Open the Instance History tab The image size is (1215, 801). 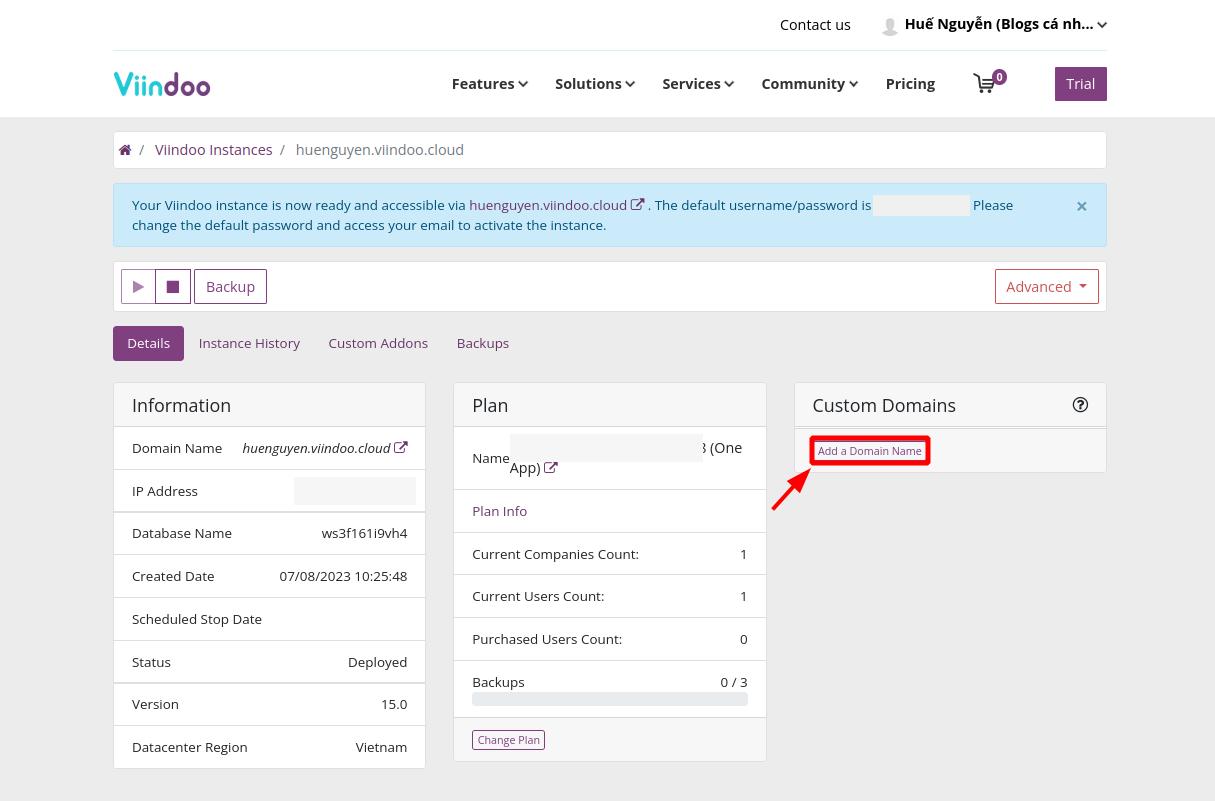(x=249, y=343)
